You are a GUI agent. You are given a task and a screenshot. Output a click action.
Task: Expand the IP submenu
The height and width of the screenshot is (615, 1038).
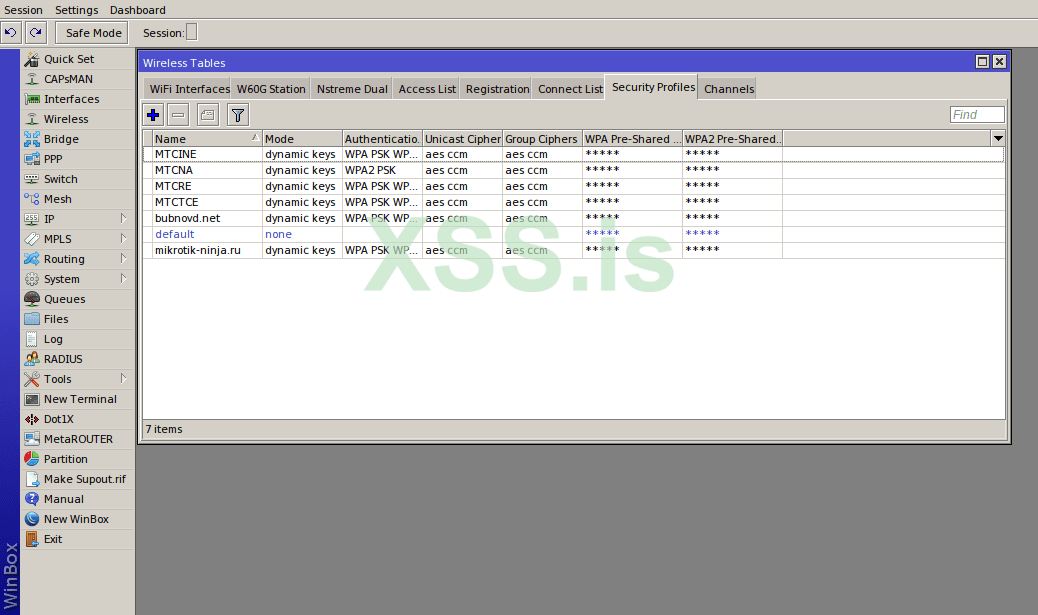[x=123, y=218]
